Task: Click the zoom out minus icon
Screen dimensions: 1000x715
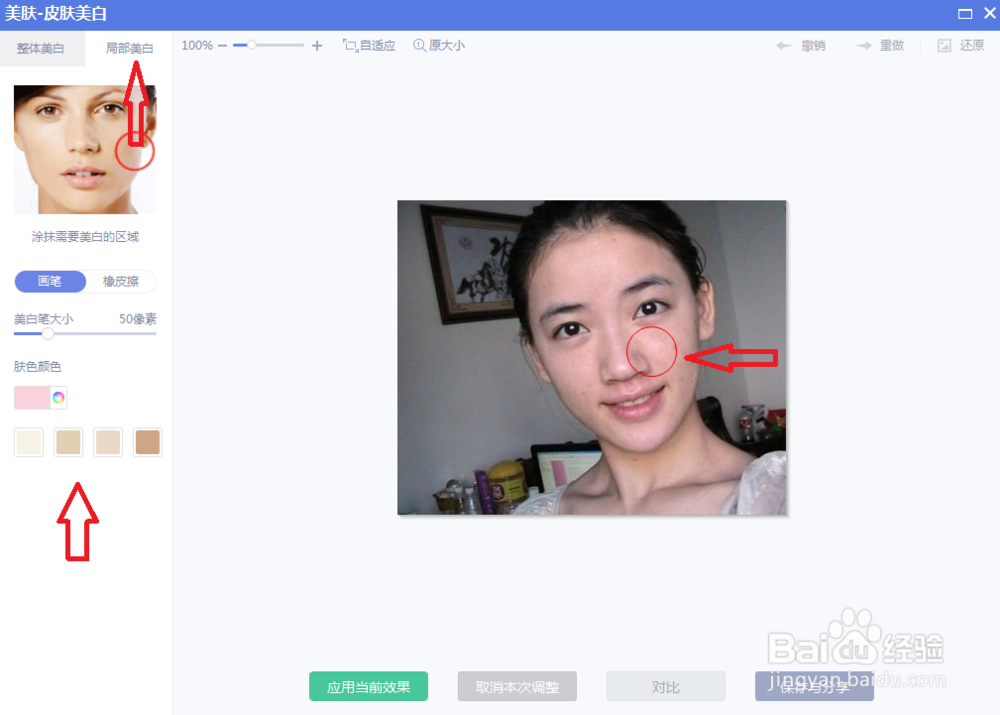Action: [224, 45]
